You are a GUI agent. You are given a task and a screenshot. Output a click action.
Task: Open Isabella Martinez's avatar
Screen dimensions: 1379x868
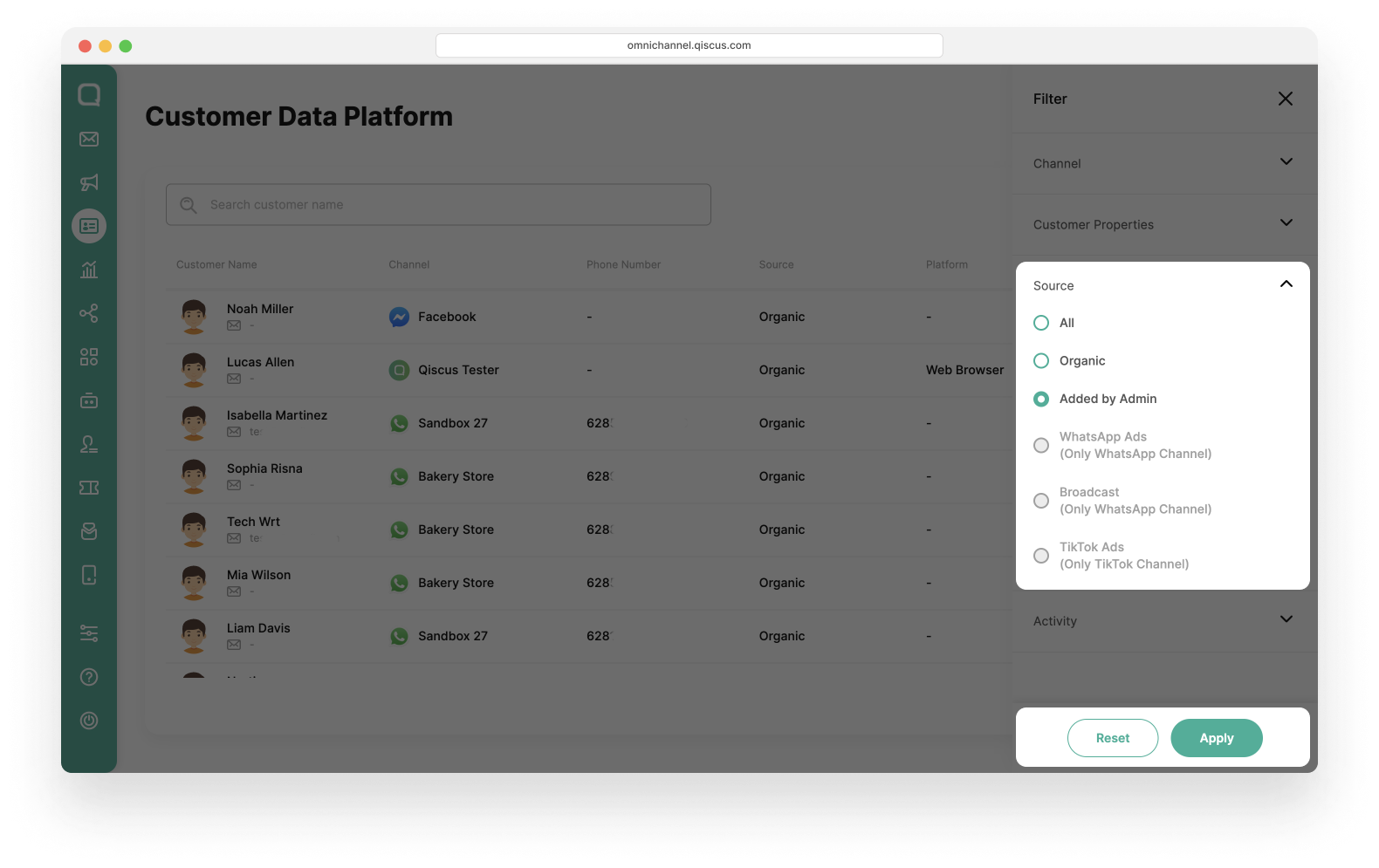click(194, 424)
